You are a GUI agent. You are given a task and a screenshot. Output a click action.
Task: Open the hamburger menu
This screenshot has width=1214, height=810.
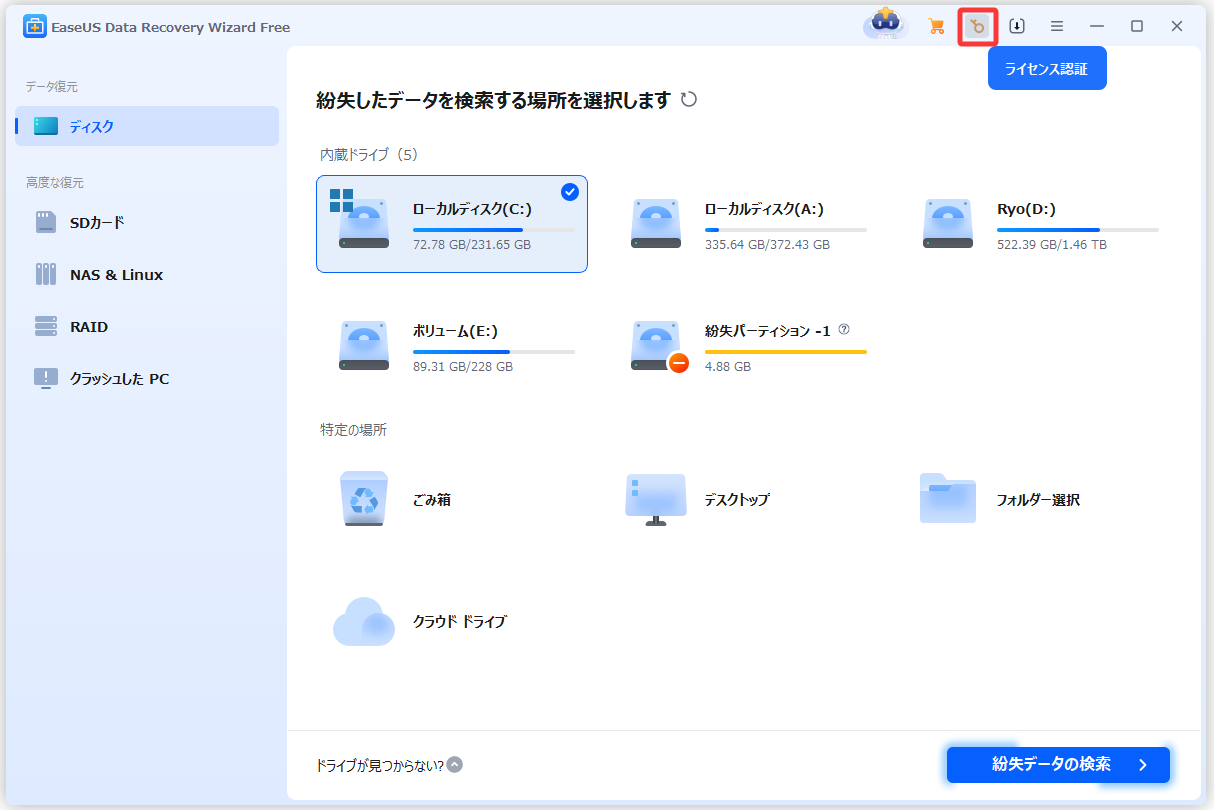click(1057, 26)
